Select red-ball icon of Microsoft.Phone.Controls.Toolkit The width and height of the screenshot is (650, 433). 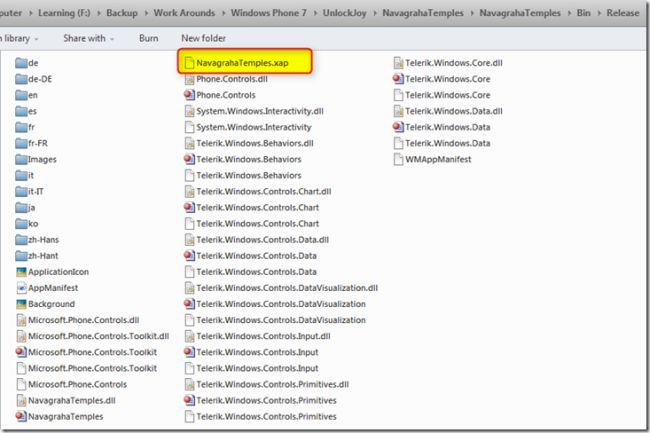tap(21, 352)
